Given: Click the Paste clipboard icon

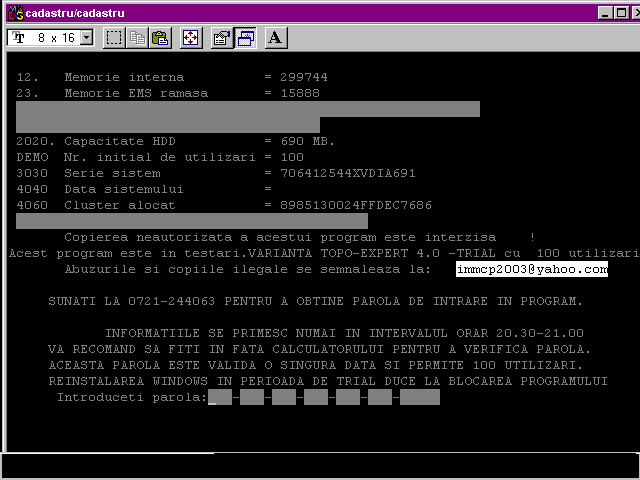Looking at the screenshot, I should point(159,38).
